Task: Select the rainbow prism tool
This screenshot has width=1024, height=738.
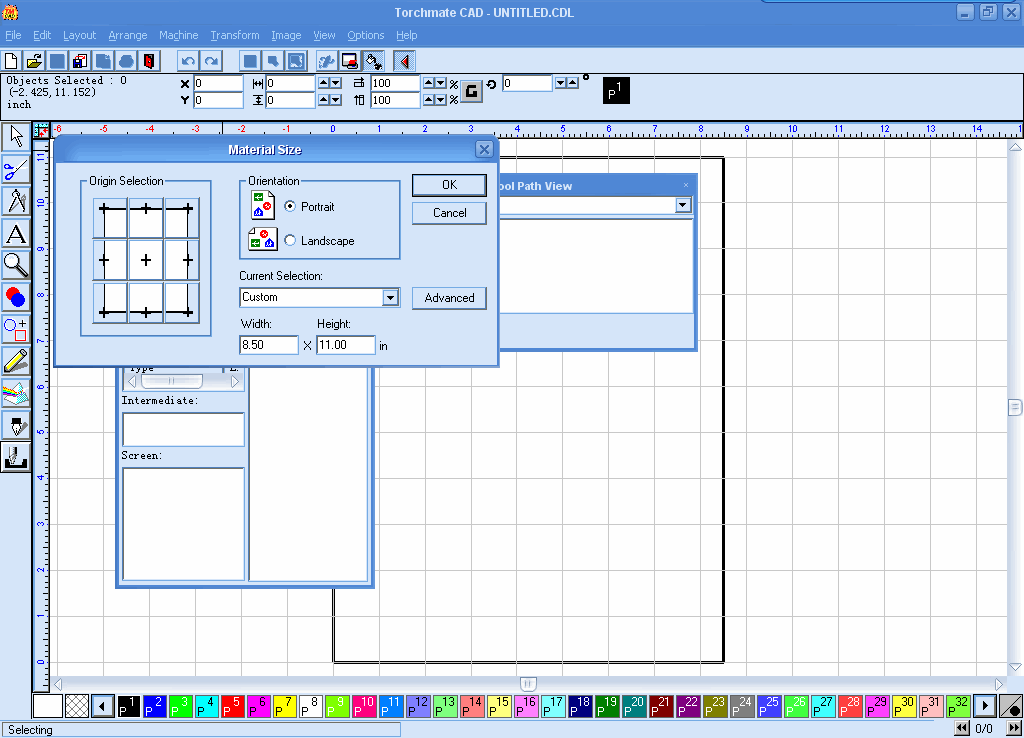Action: coord(16,394)
